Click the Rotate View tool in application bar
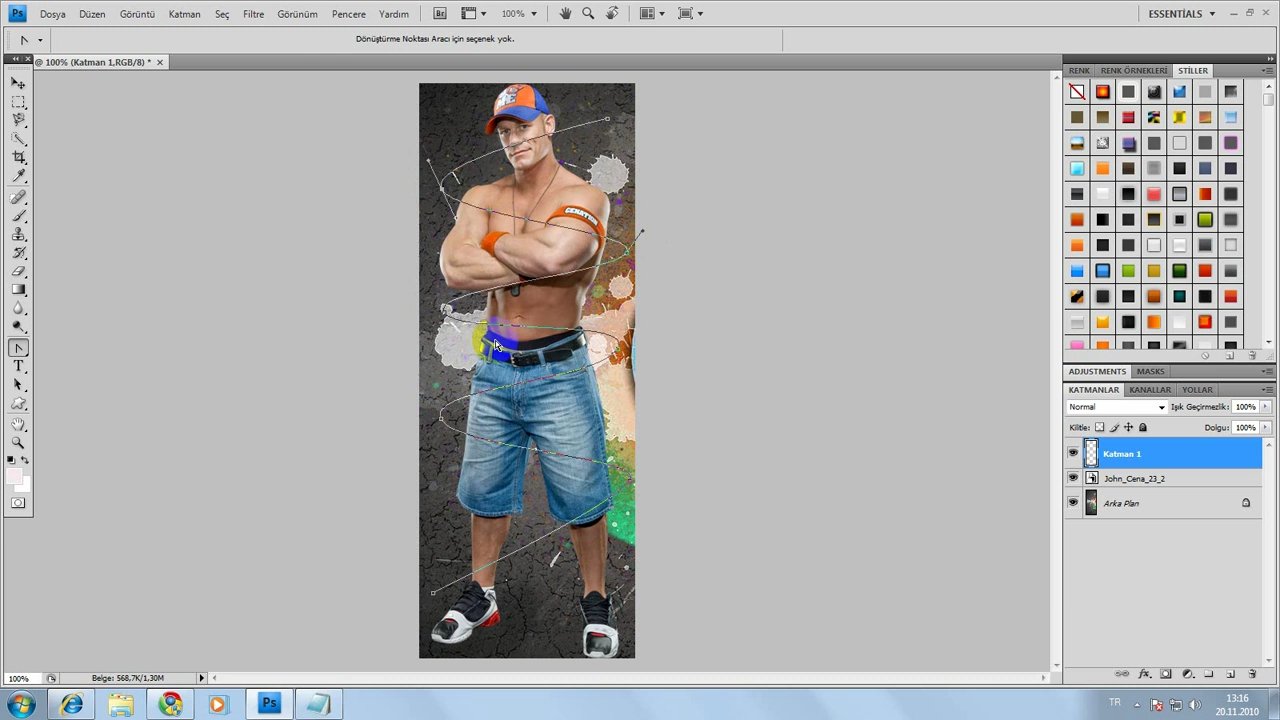The height and width of the screenshot is (720, 1280). tap(610, 14)
